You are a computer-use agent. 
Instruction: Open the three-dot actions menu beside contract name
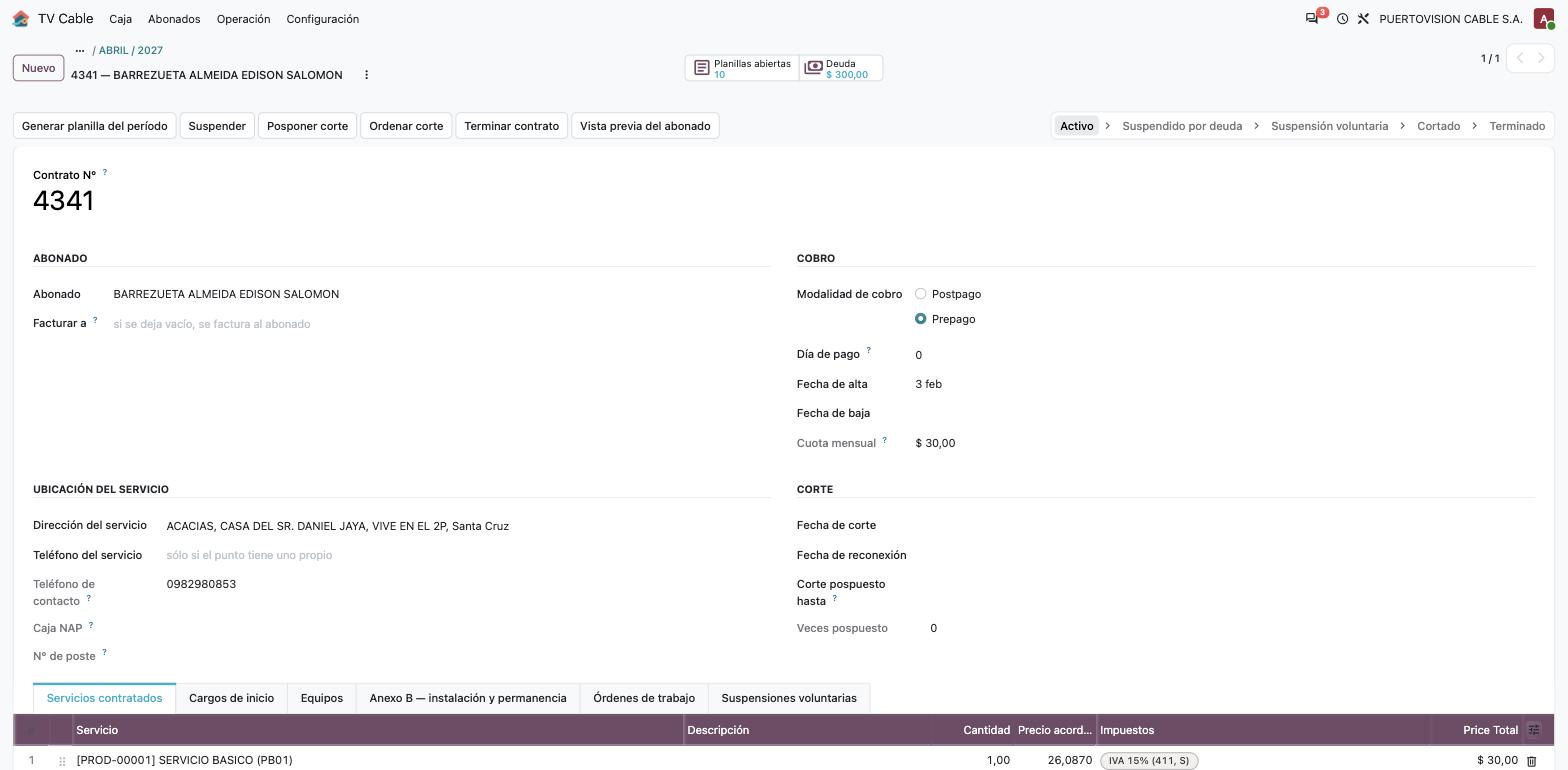366,75
